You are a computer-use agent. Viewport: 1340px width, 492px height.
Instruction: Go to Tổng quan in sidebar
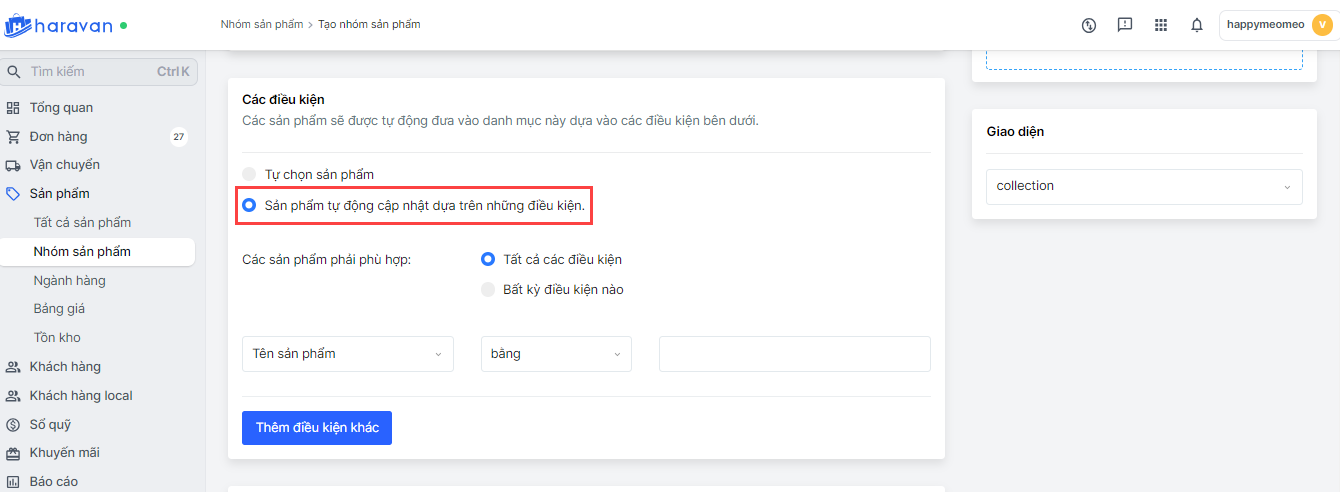61,108
